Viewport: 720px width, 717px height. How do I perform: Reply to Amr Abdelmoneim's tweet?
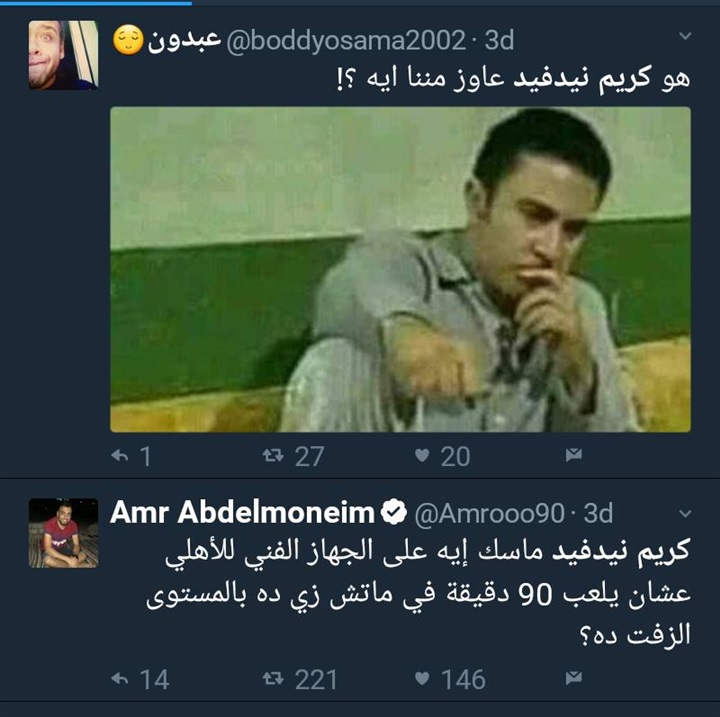[x=120, y=678]
